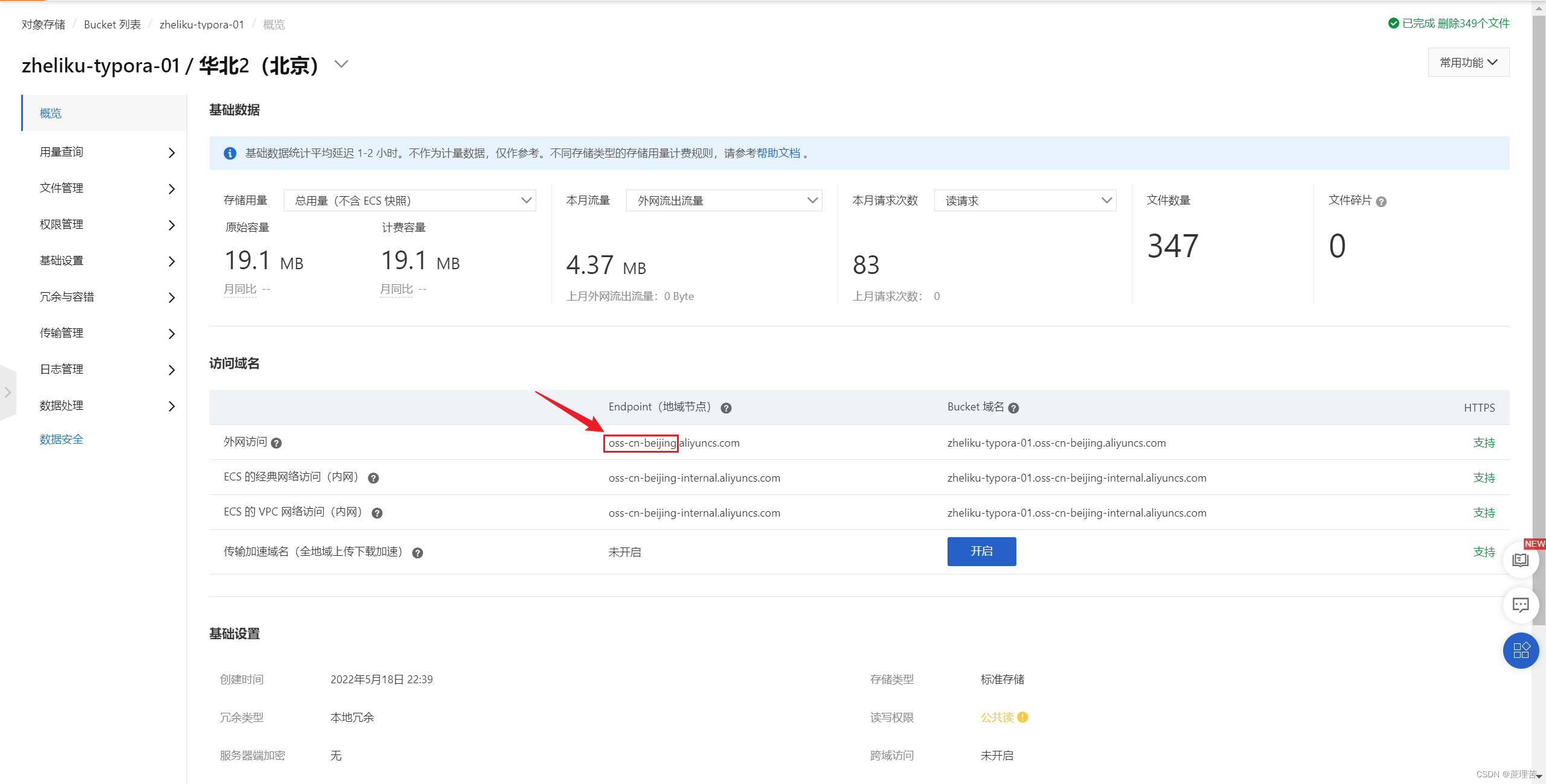Viewport: 1546px width, 784px height.
Task: Click help icon next to Bucket 域名
Action: pyautogui.click(x=1014, y=408)
